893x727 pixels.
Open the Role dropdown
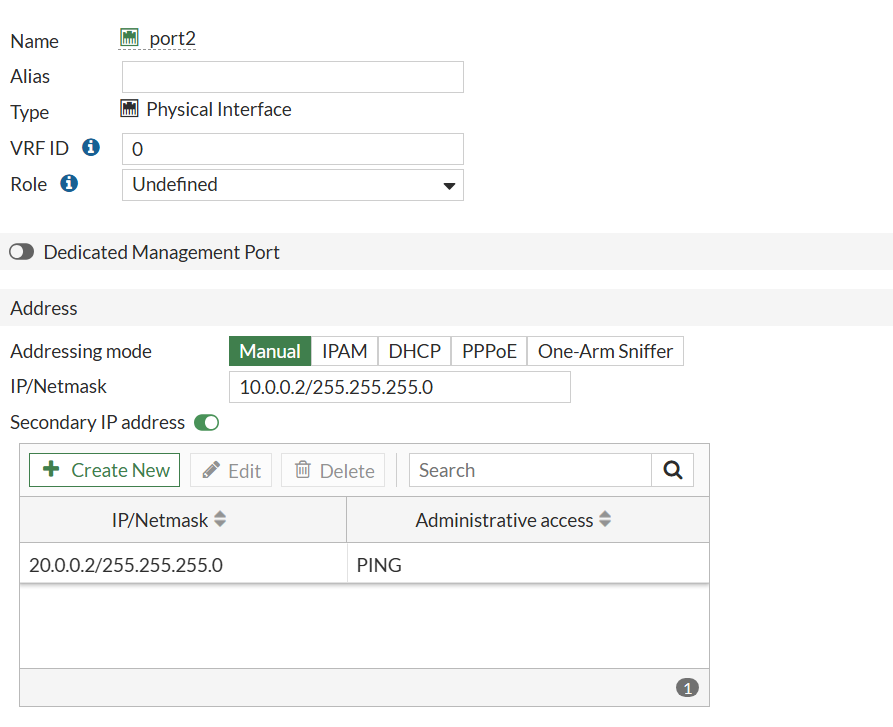(292, 185)
